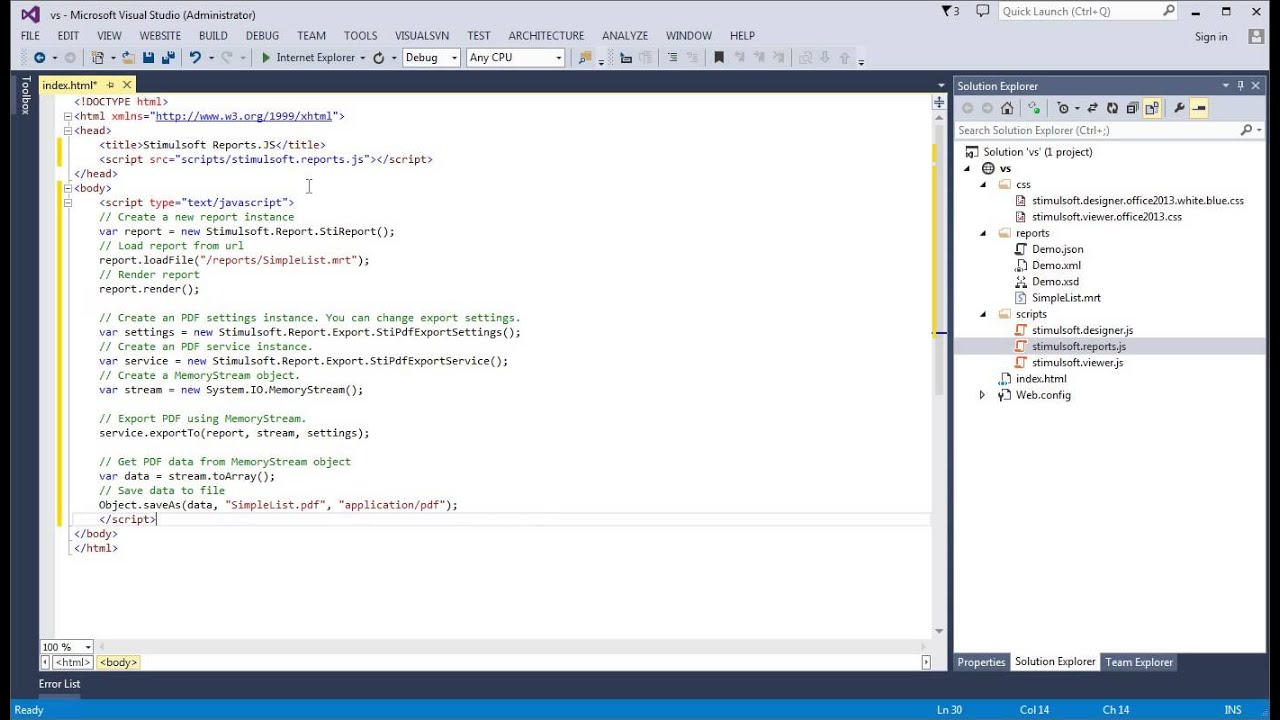Open the Error List panel tab
The height and width of the screenshot is (720, 1280).
(59, 684)
